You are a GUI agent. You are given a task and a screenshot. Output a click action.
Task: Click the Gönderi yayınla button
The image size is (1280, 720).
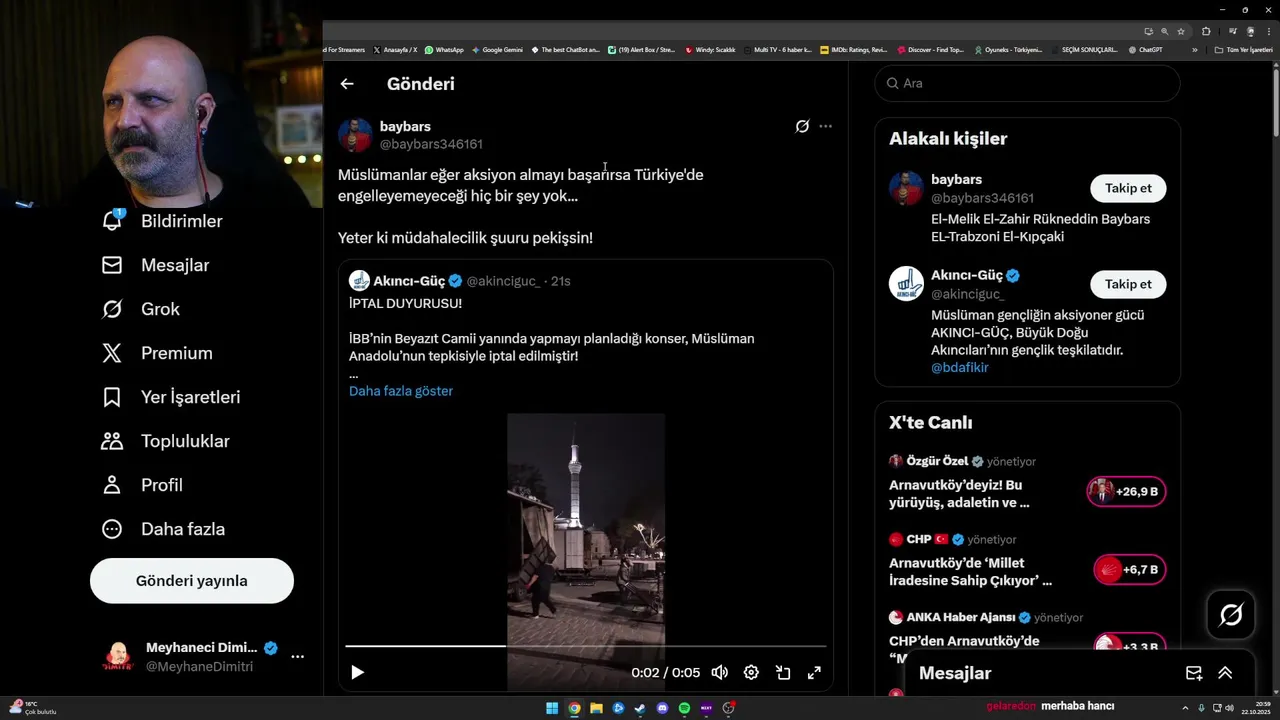click(x=192, y=581)
